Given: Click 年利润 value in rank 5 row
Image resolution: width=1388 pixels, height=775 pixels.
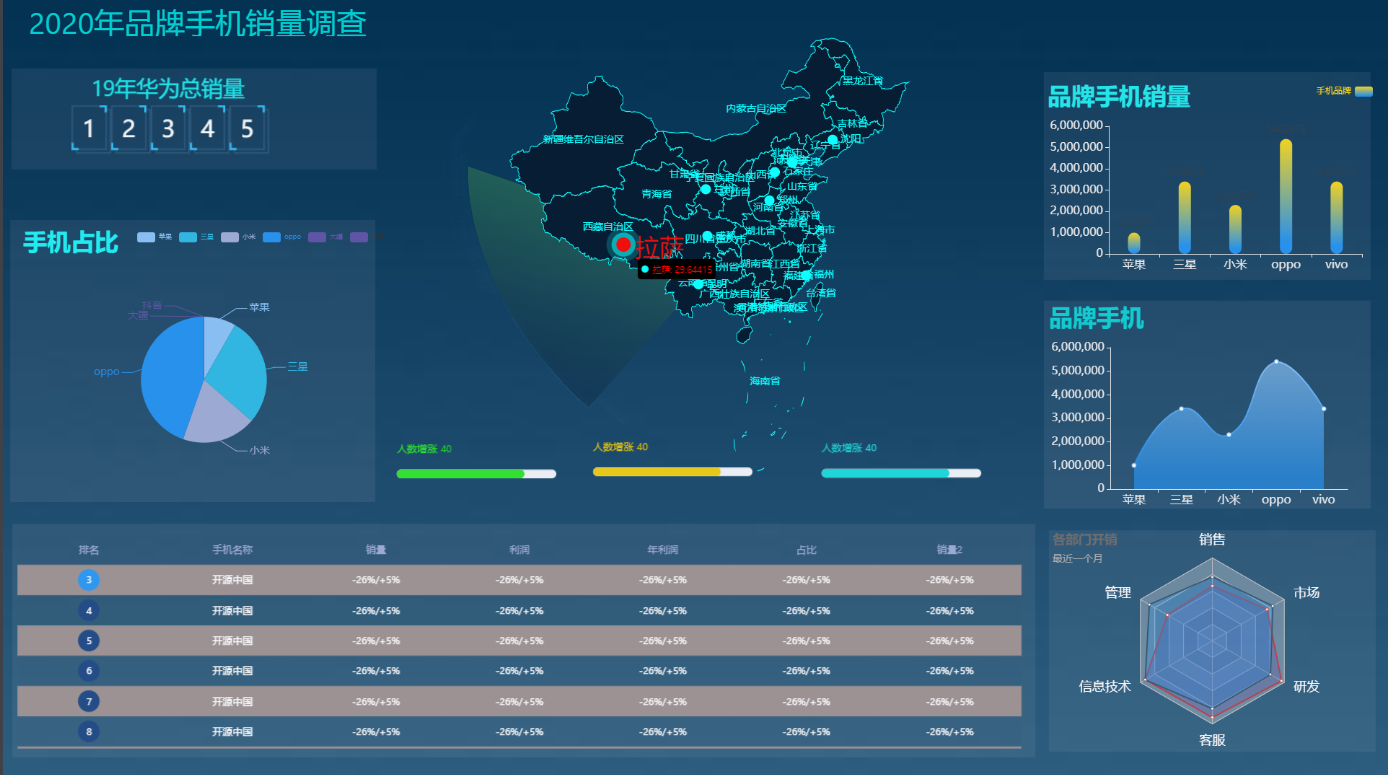Looking at the screenshot, I should coord(663,641).
